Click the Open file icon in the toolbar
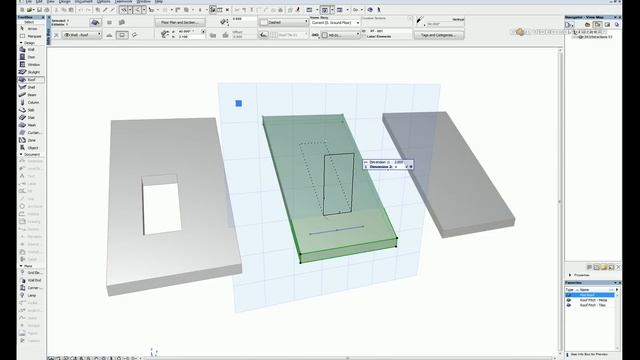640x360 pixels. [x=30, y=10]
